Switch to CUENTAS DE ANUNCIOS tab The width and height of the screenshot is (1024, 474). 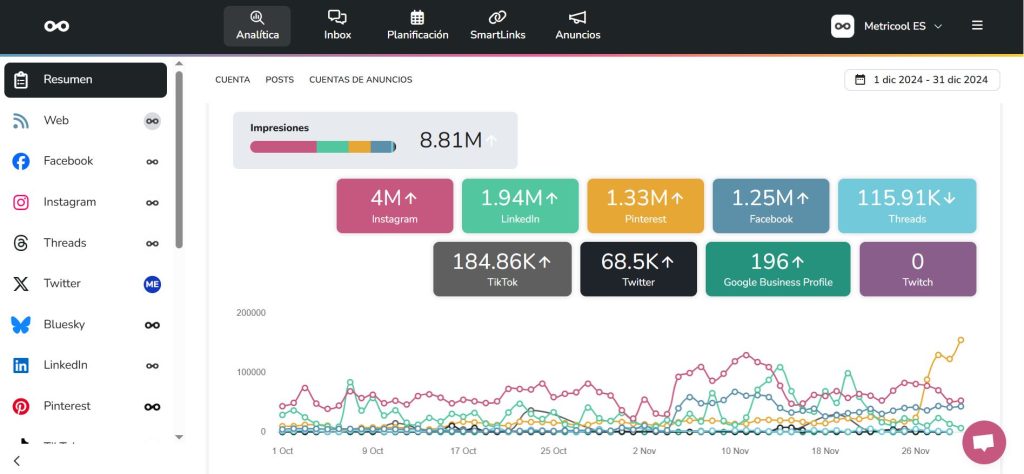pos(360,80)
